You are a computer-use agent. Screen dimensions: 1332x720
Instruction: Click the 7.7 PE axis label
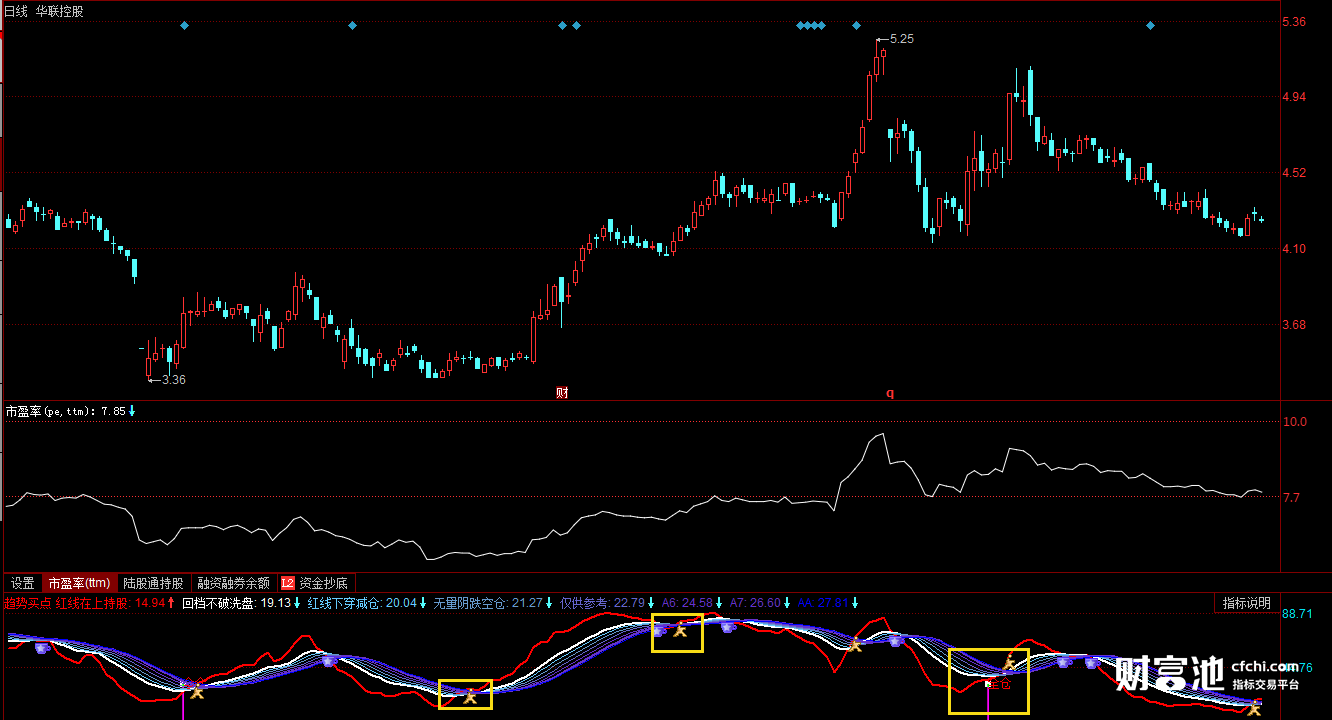point(1291,497)
